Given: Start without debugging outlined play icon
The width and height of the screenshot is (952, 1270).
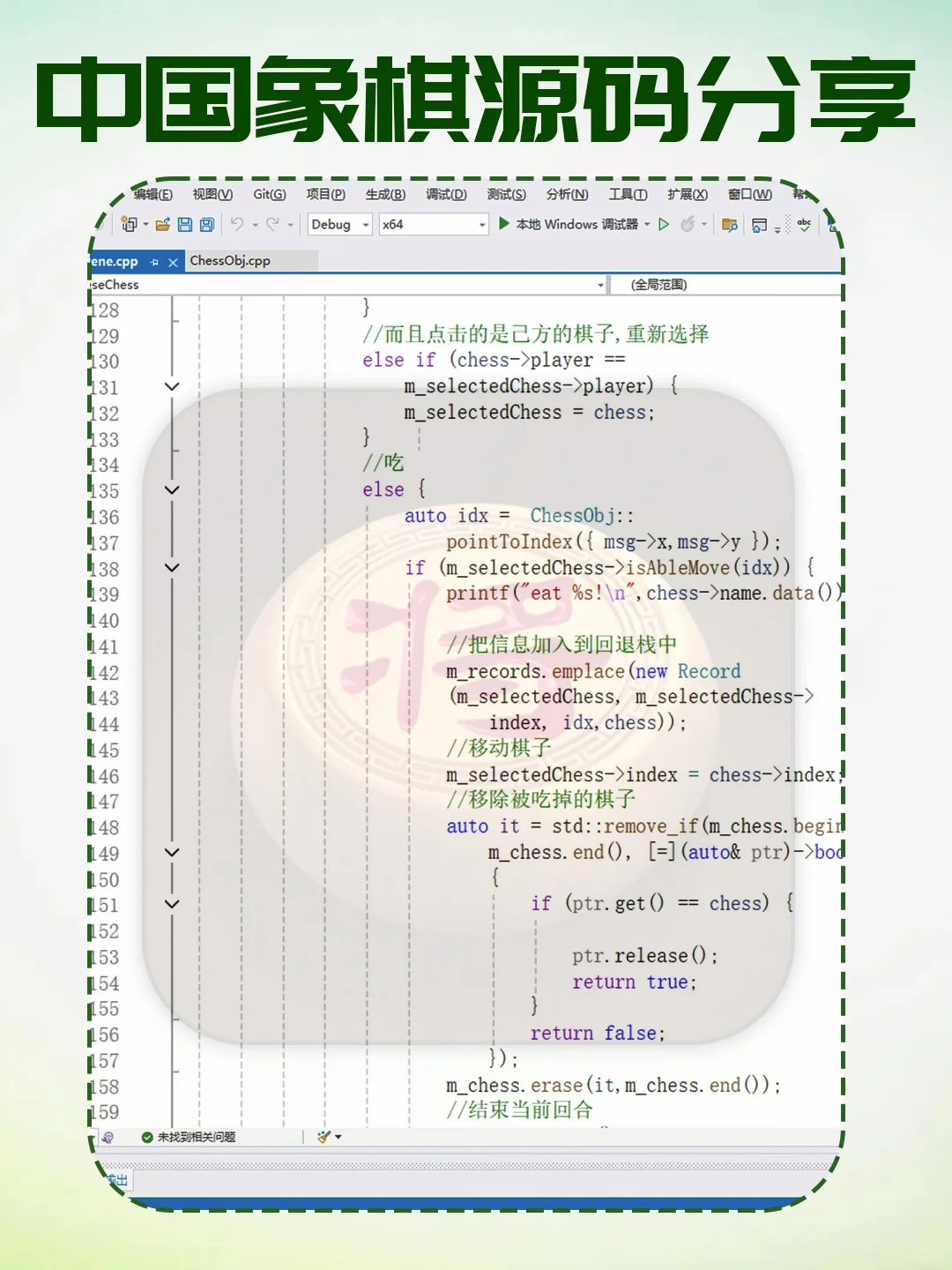Looking at the screenshot, I should (664, 224).
